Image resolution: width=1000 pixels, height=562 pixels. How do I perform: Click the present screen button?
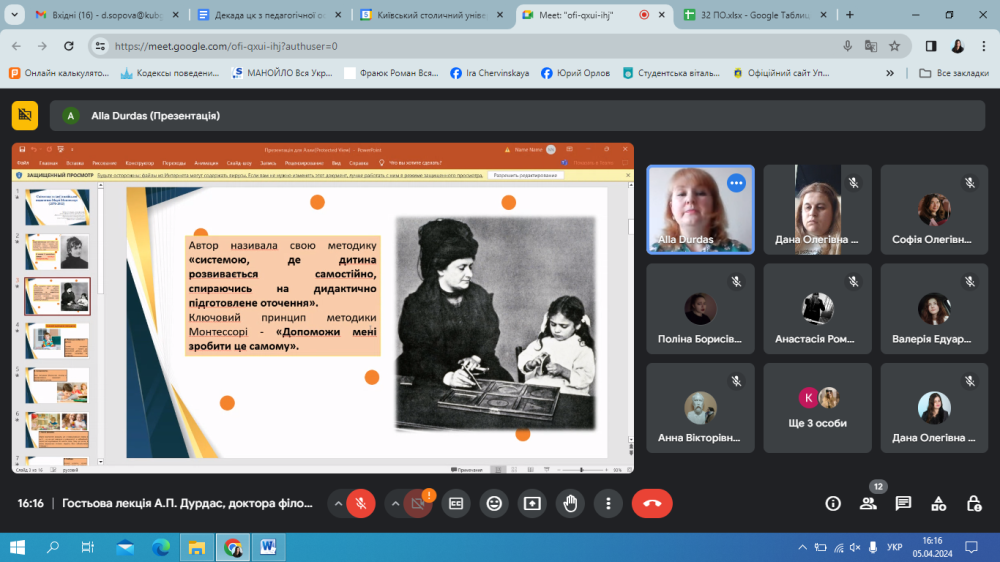531,503
